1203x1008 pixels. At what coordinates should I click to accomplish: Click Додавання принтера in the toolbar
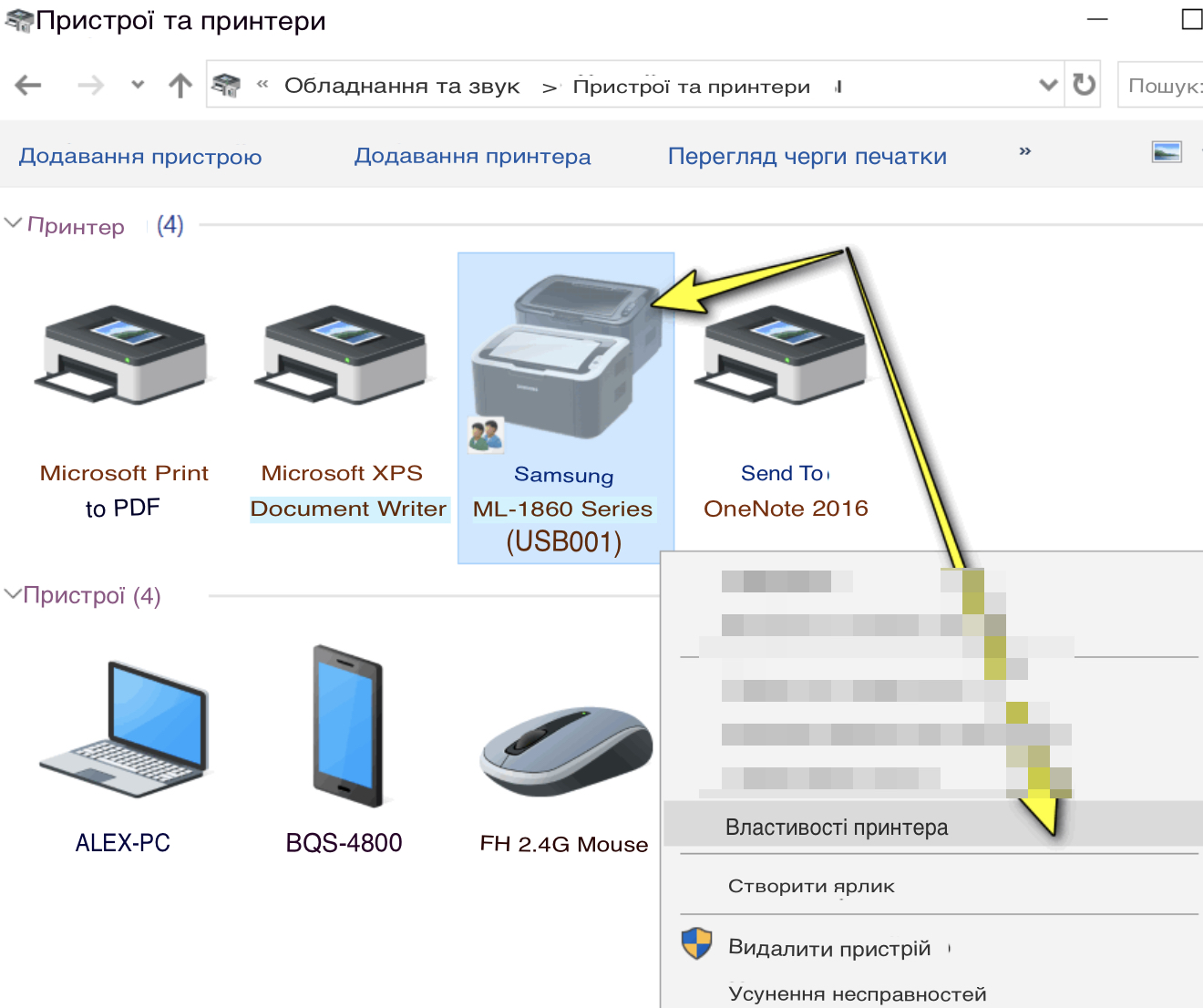coord(472,157)
